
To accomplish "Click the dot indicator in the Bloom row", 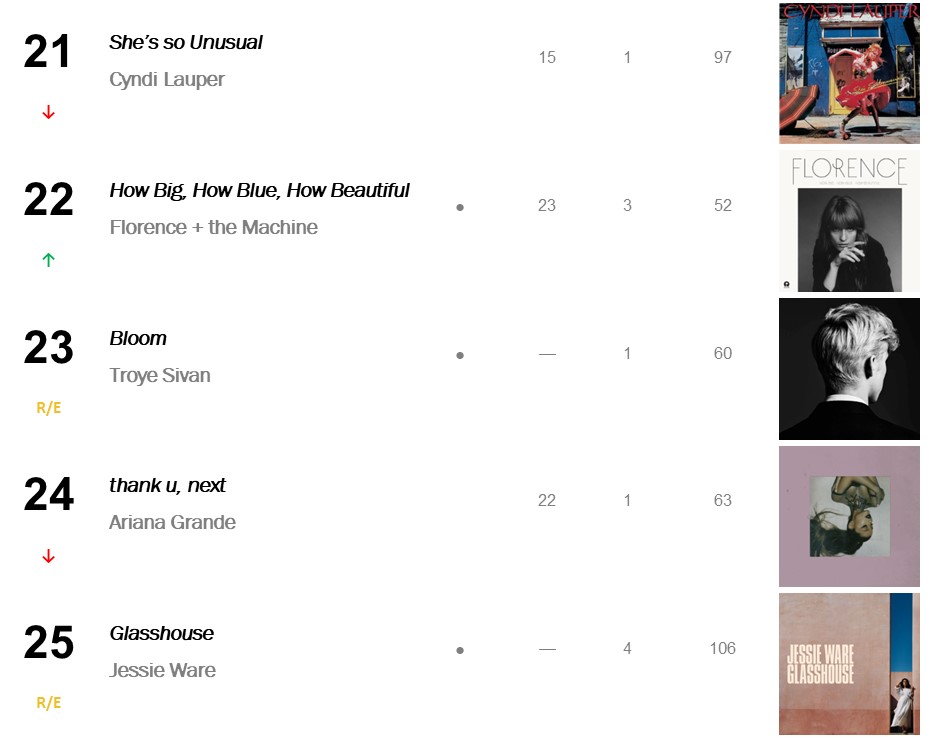I will (460, 355).
